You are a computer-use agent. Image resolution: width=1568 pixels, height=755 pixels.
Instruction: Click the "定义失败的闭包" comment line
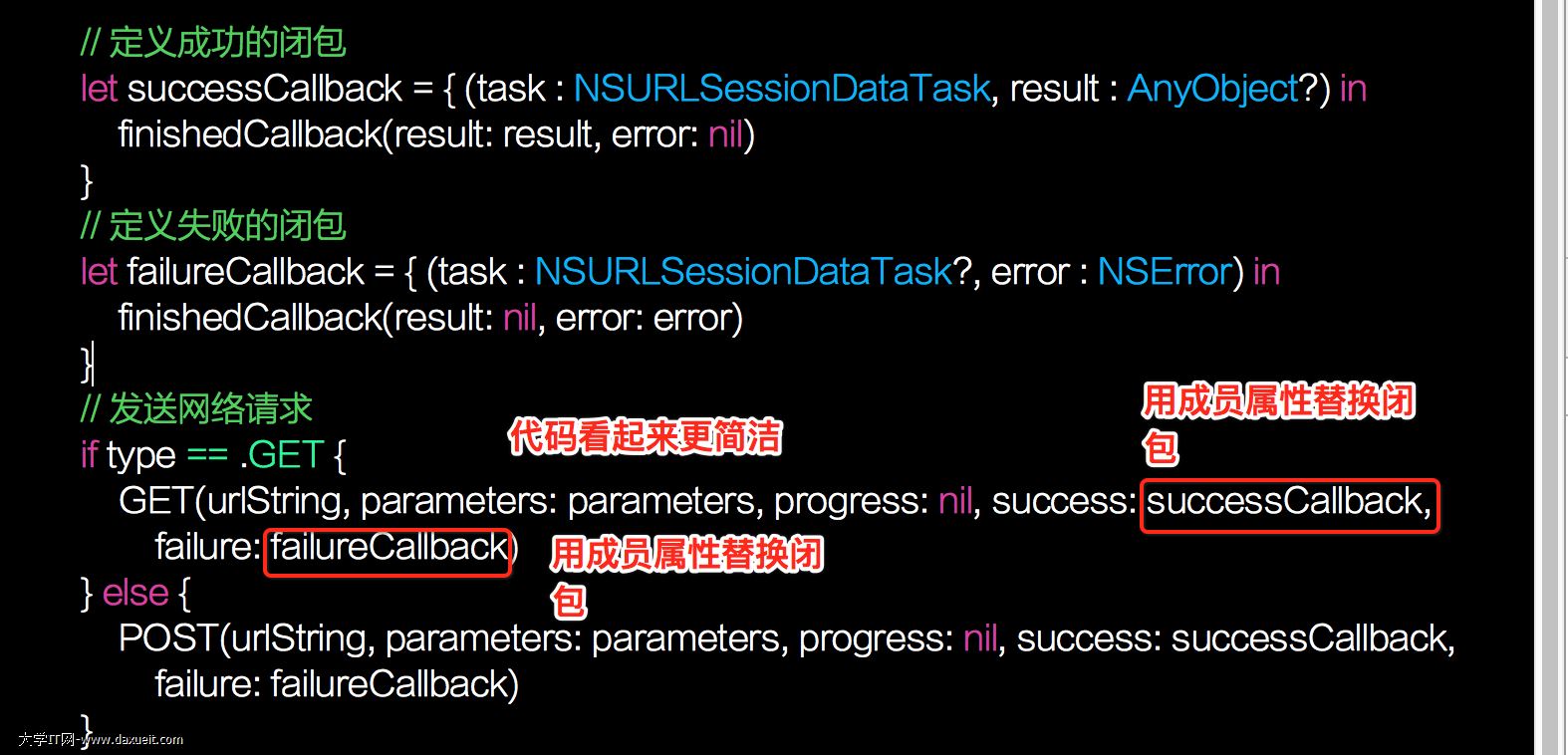coord(213,226)
